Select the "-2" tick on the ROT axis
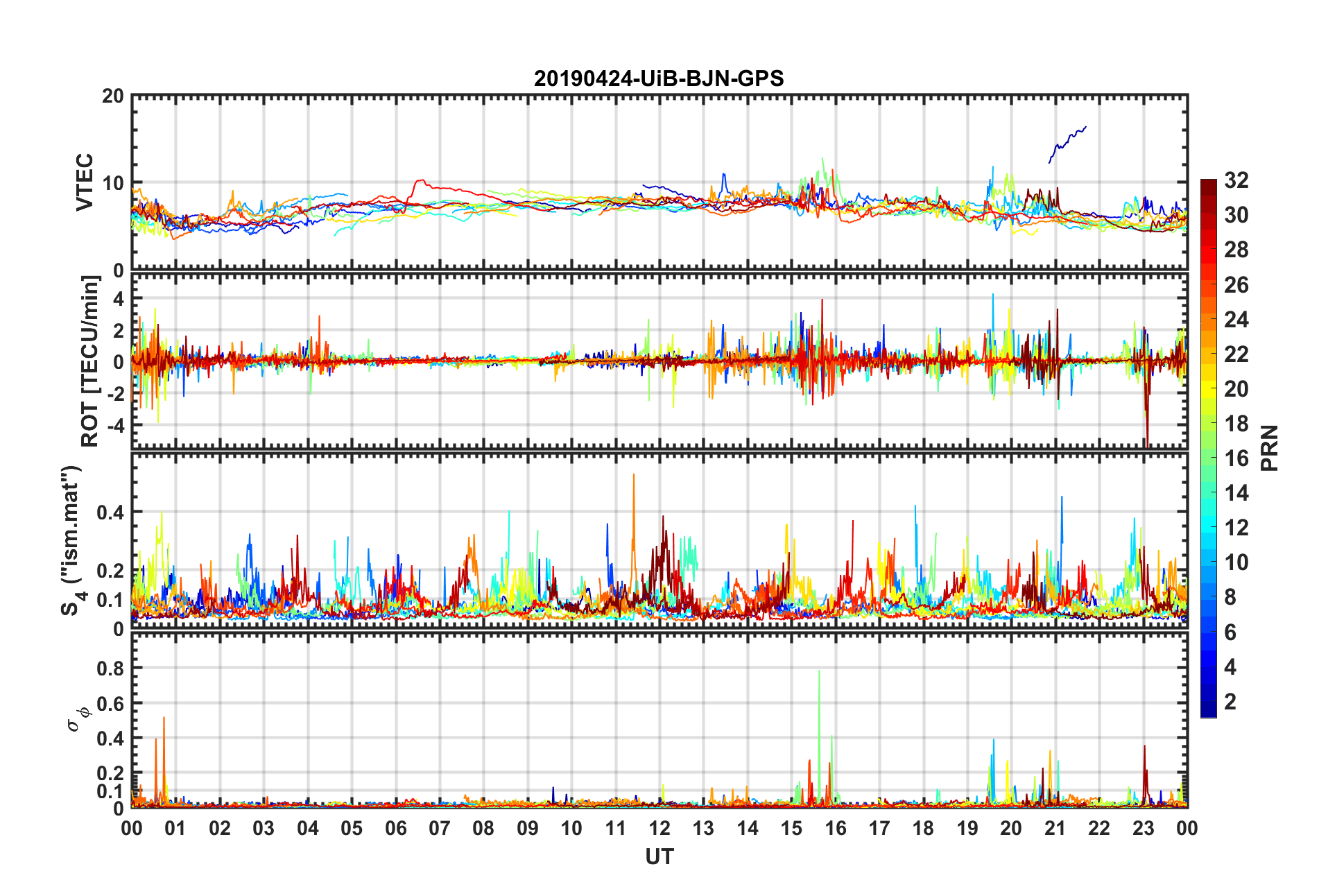 (114, 393)
